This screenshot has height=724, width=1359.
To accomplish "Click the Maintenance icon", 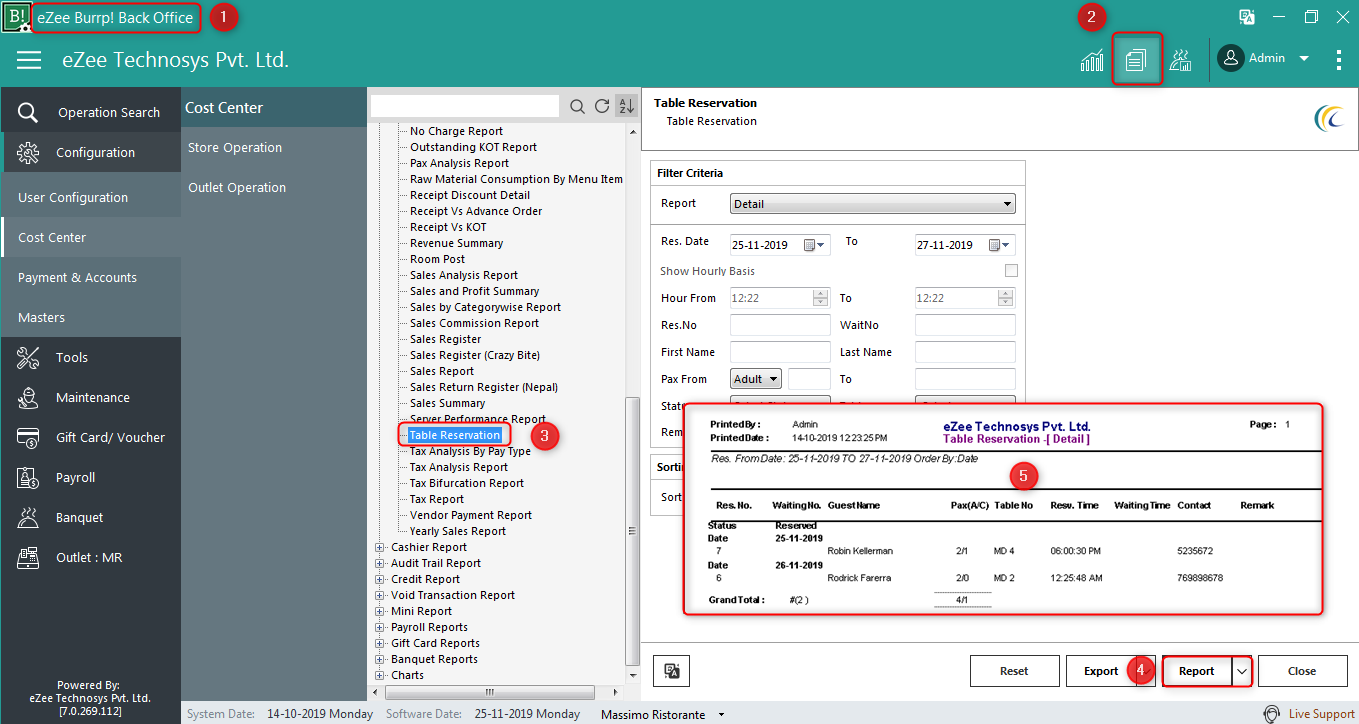I will pos(28,397).
